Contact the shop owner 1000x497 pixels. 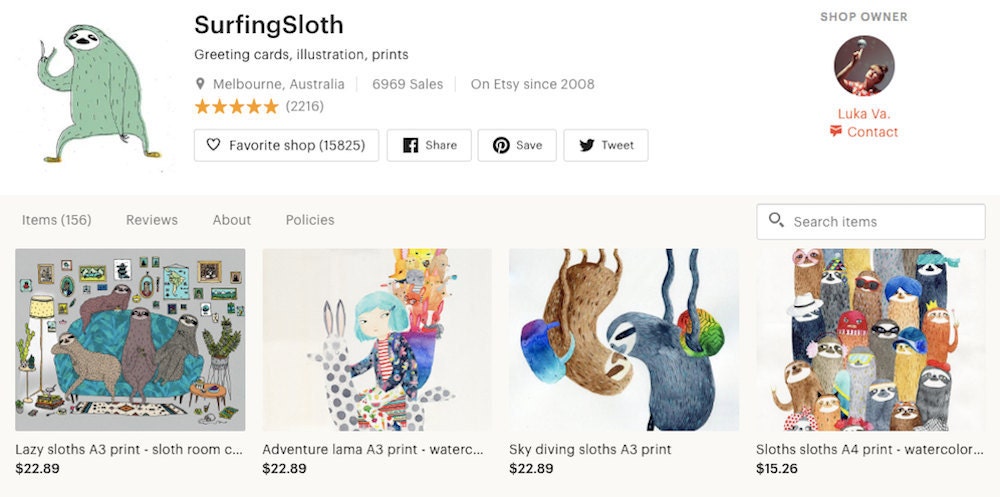[864, 132]
